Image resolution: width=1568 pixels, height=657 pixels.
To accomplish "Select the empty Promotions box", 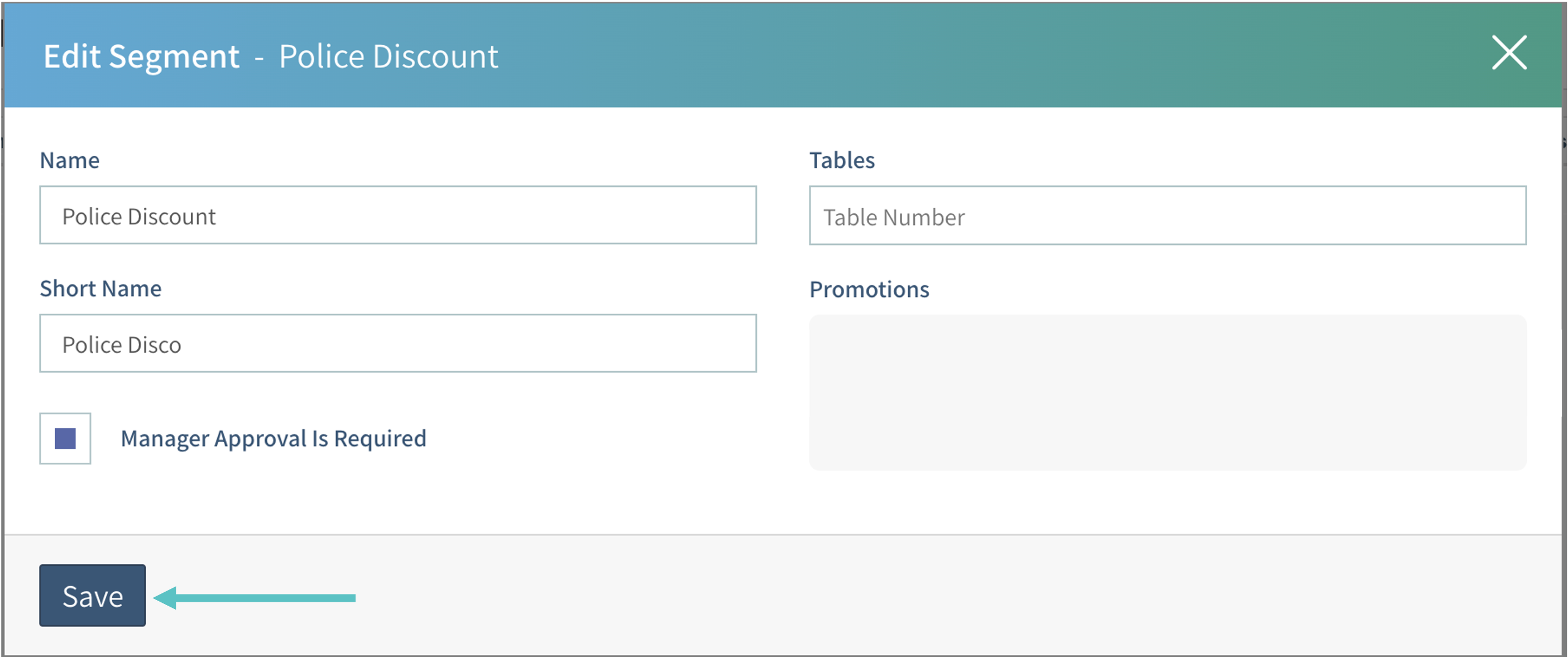I will [1167, 392].
